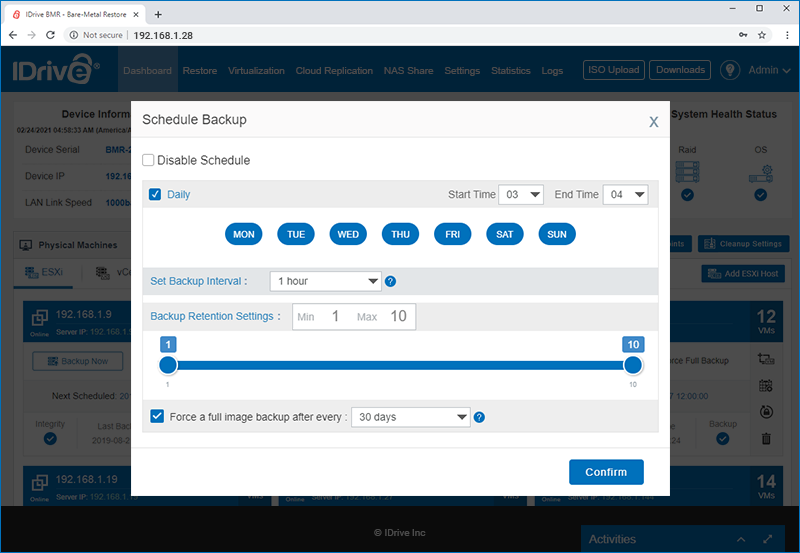The width and height of the screenshot is (800, 553).
Task: Tick the Disable Schedule checkbox
Action: [x=148, y=160]
